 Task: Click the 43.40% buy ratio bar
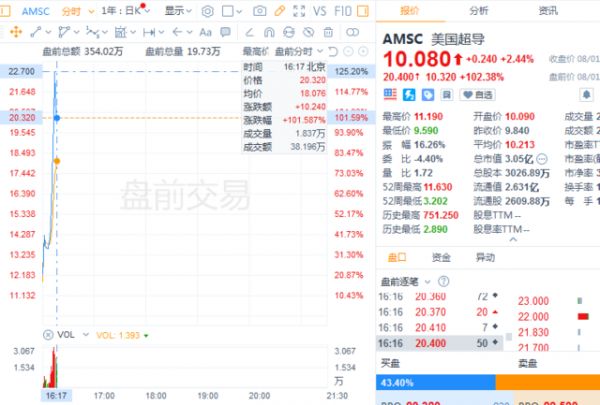pos(436,384)
